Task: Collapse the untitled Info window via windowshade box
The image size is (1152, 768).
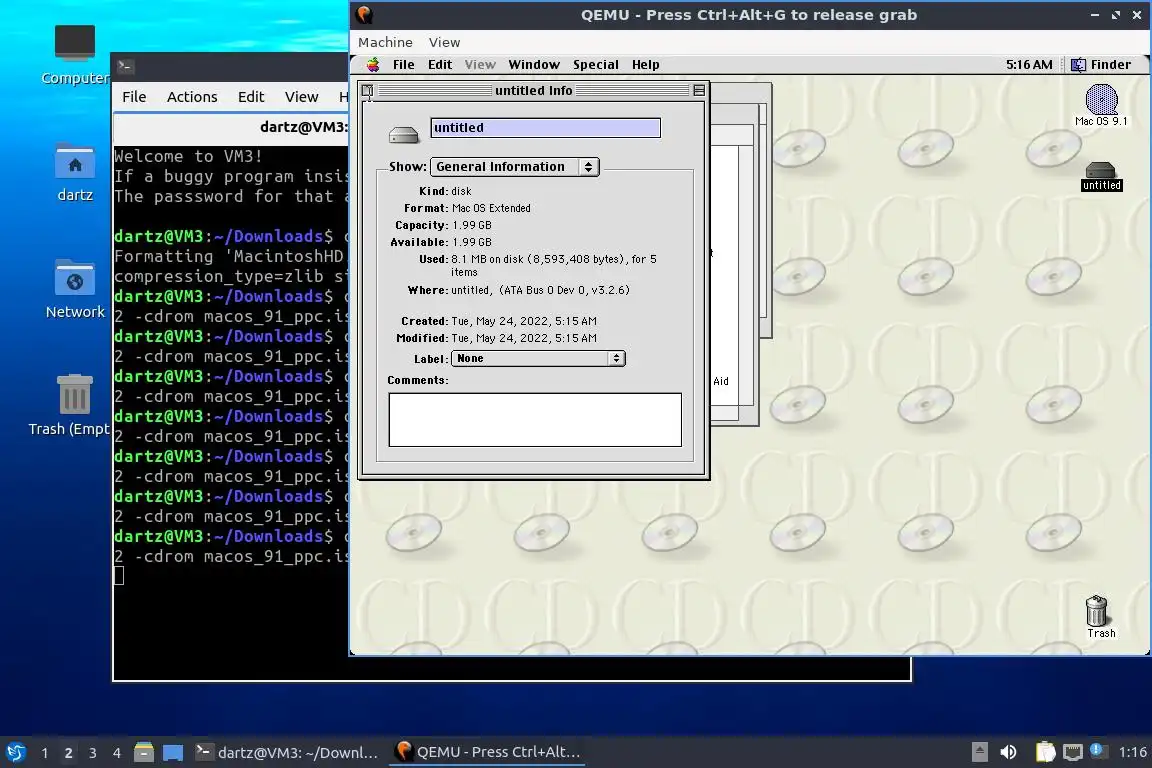Action: [x=699, y=90]
